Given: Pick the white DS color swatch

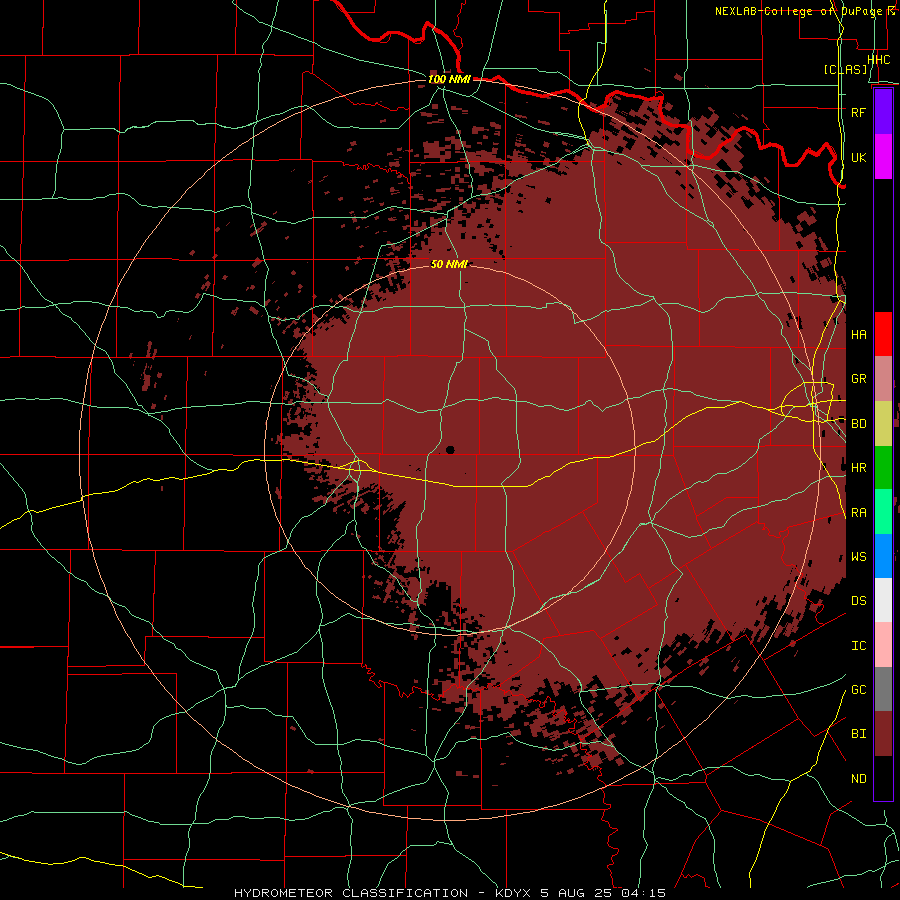Looking at the screenshot, I should (x=883, y=600).
